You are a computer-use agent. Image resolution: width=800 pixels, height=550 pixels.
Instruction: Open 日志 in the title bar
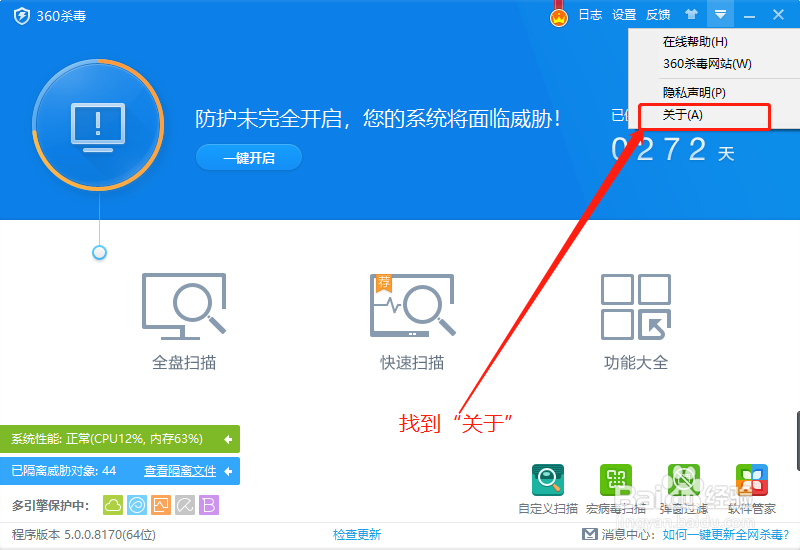590,15
